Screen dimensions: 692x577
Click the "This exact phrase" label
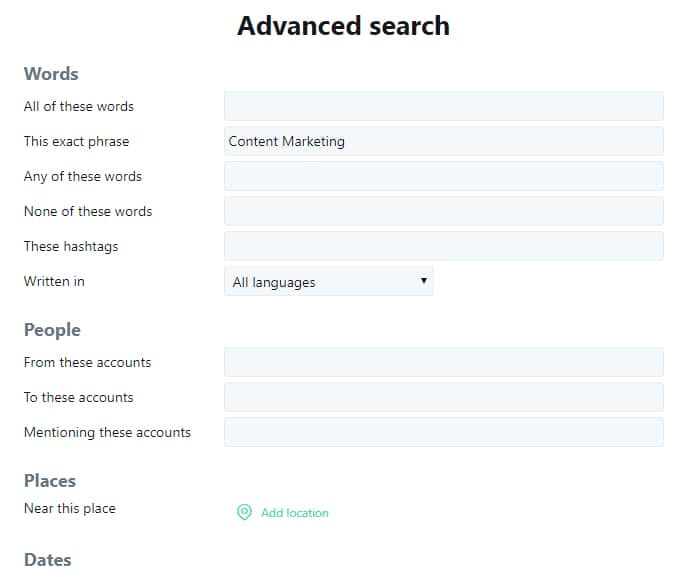tap(76, 141)
